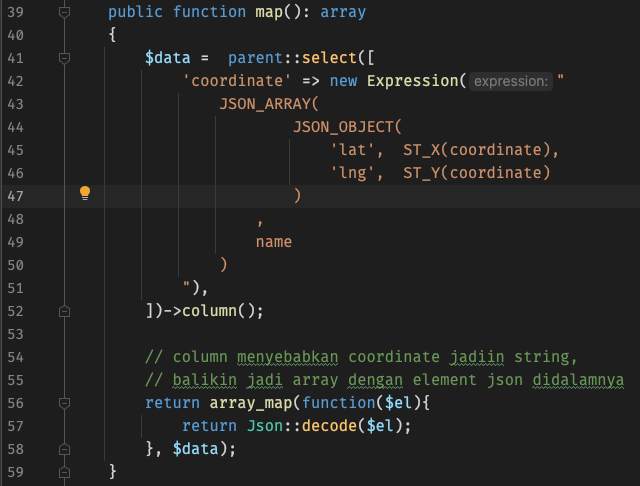Viewport: 640px width, 486px height.
Task: Click the JSON_OBJECT( text in the SQL string
Action: tap(346, 127)
